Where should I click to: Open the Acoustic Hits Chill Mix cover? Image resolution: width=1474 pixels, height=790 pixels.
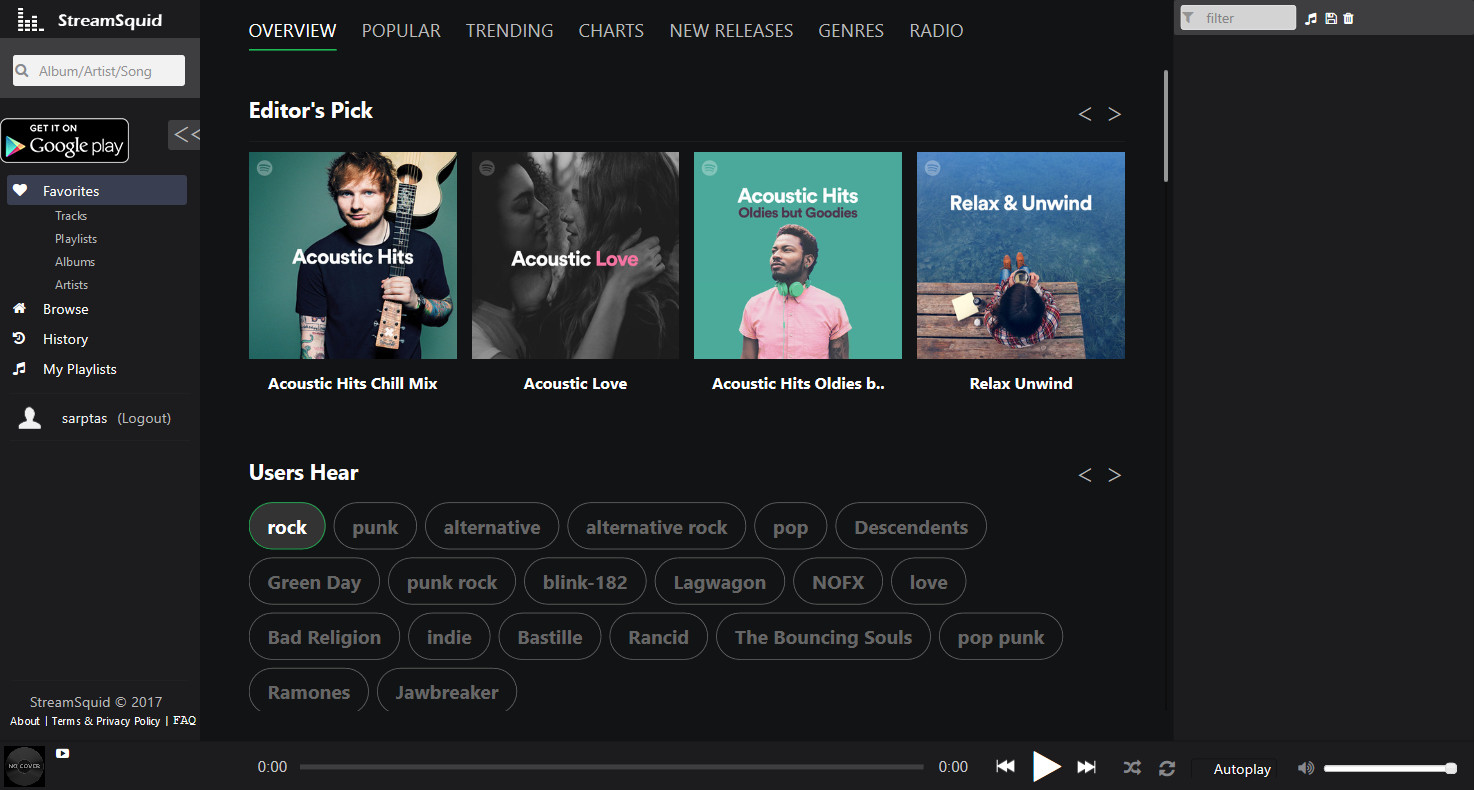353,255
